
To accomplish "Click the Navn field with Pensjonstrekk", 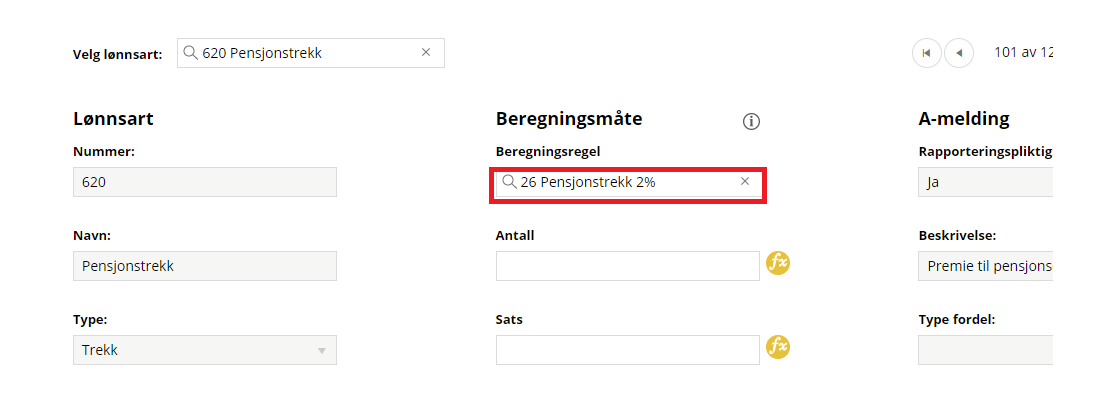I will [205, 266].
